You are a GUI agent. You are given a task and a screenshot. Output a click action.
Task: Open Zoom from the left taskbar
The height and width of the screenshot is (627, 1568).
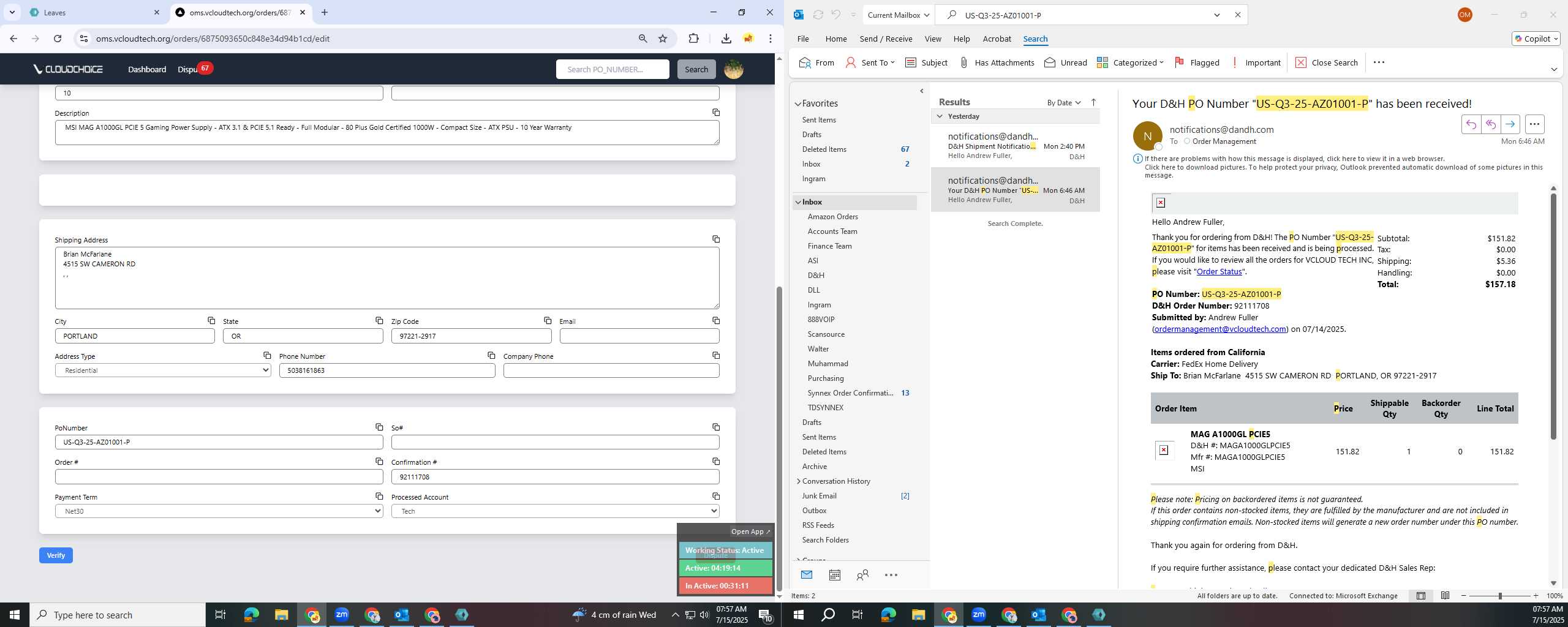coord(341,615)
